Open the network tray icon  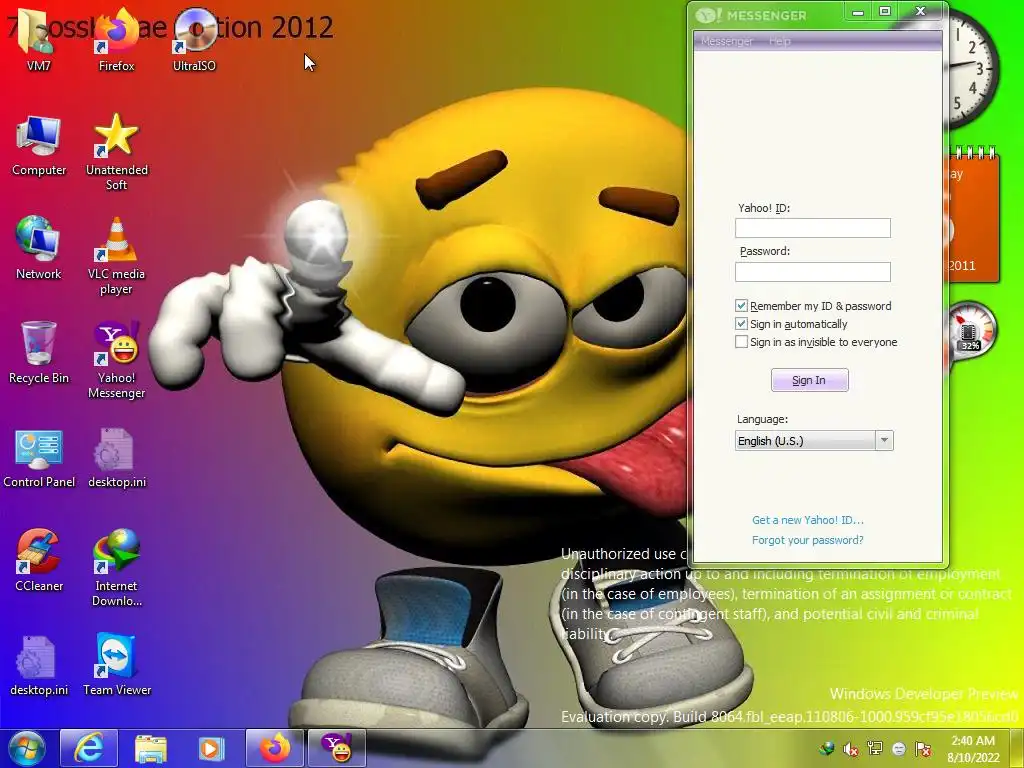click(x=874, y=748)
